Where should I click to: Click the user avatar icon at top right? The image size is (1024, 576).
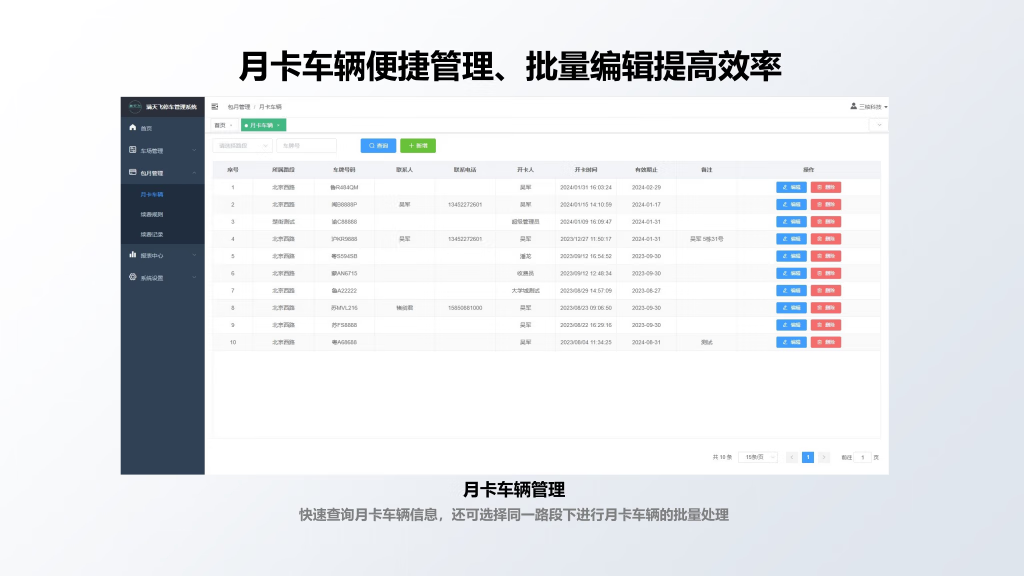click(x=853, y=106)
